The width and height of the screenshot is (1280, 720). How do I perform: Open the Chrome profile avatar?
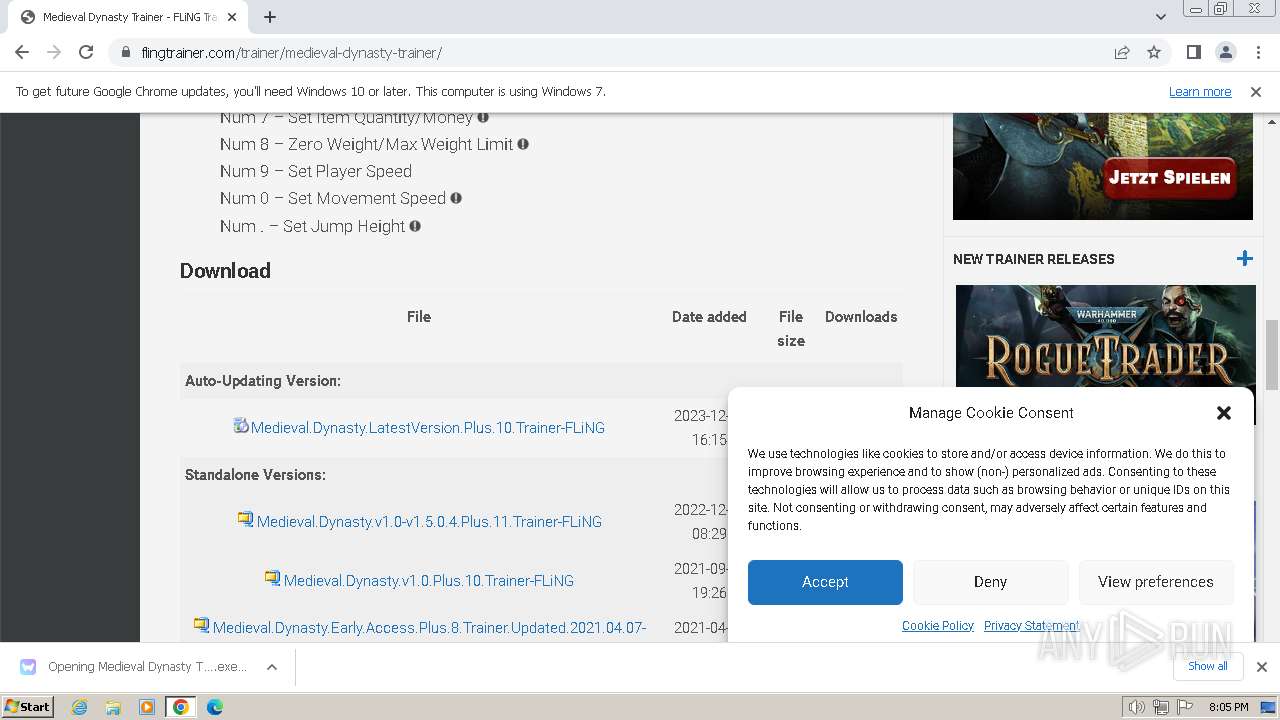click(1225, 52)
